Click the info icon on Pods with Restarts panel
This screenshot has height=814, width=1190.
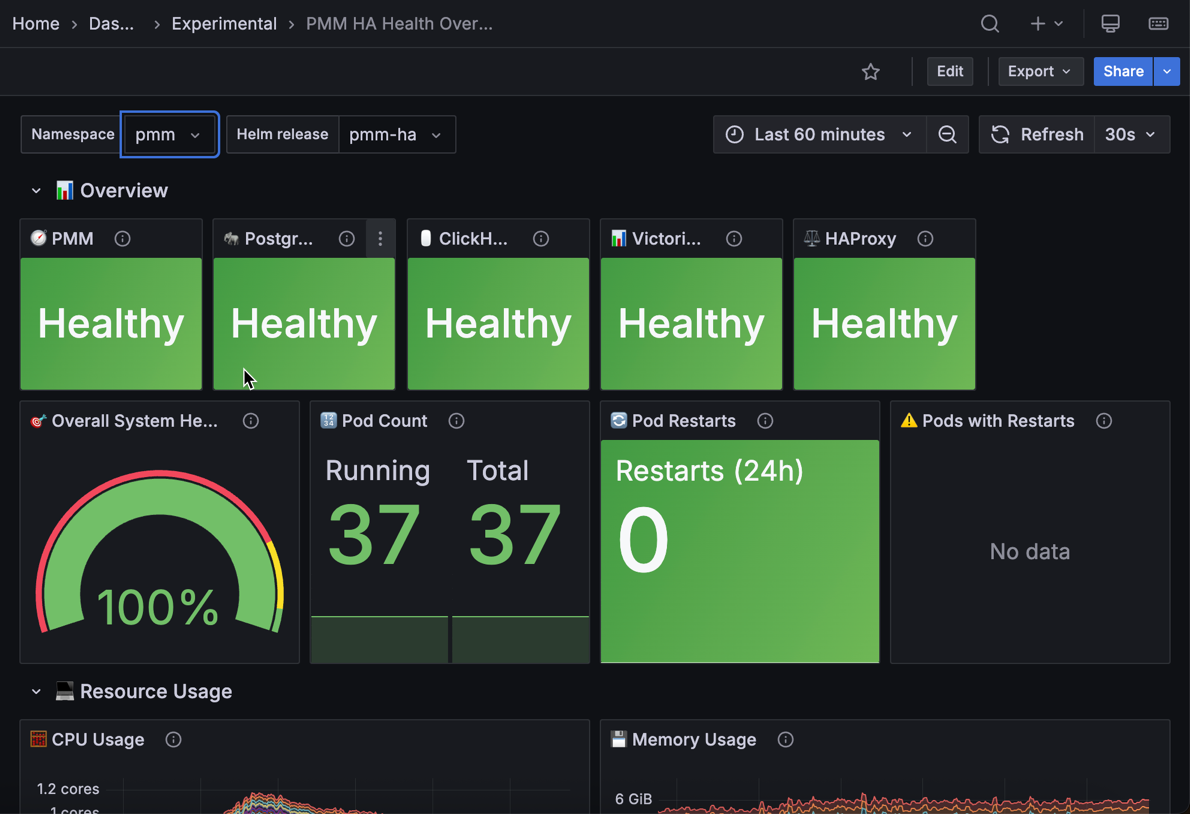tap(1104, 421)
